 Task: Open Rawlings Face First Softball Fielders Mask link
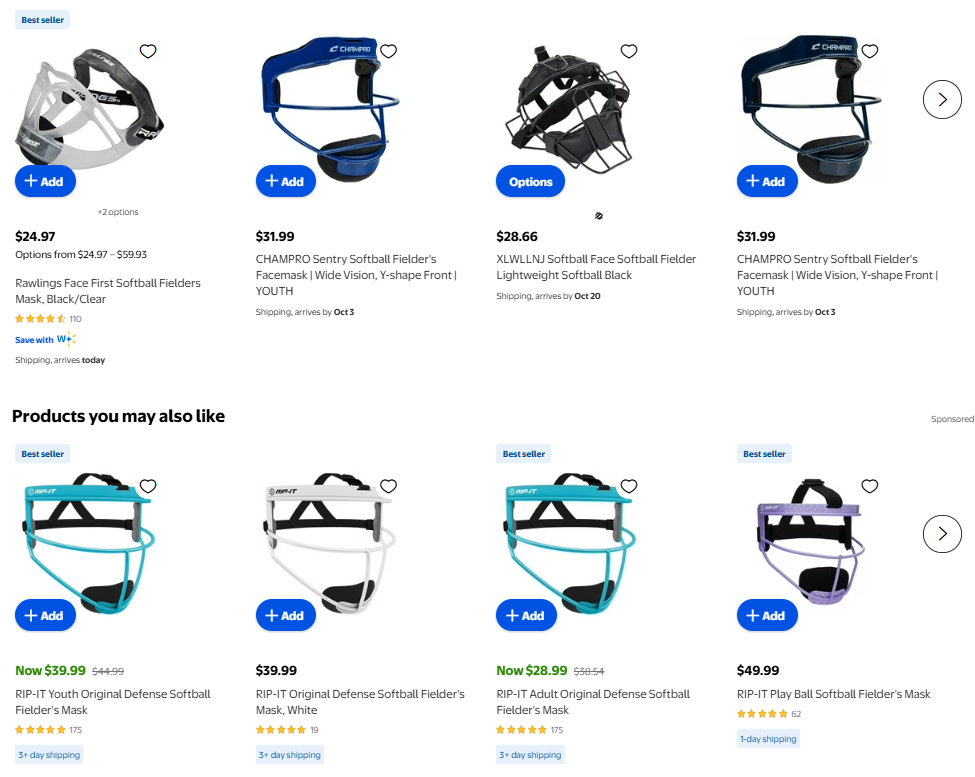point(108,291)
